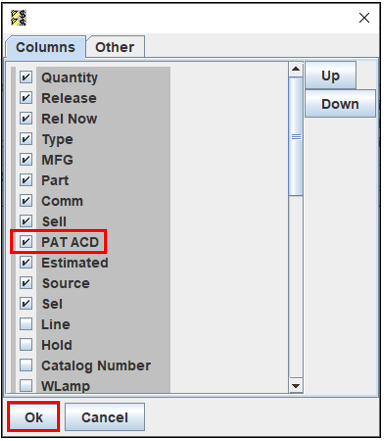Viewport: 384px width, 441px height.
Task: Select the Release label in list
Action: pos(69,98)
